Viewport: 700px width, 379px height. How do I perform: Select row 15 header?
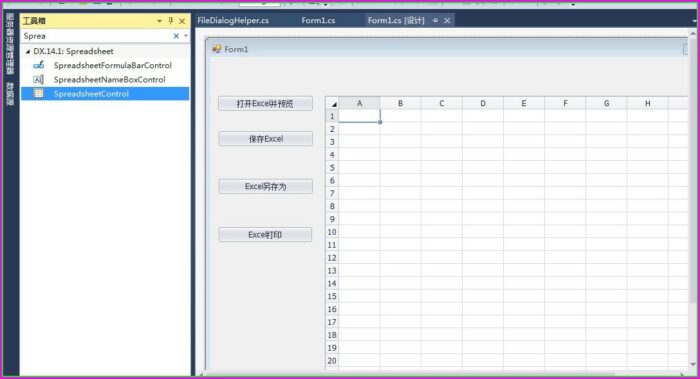pyautogui.click(x=332, y=296)
